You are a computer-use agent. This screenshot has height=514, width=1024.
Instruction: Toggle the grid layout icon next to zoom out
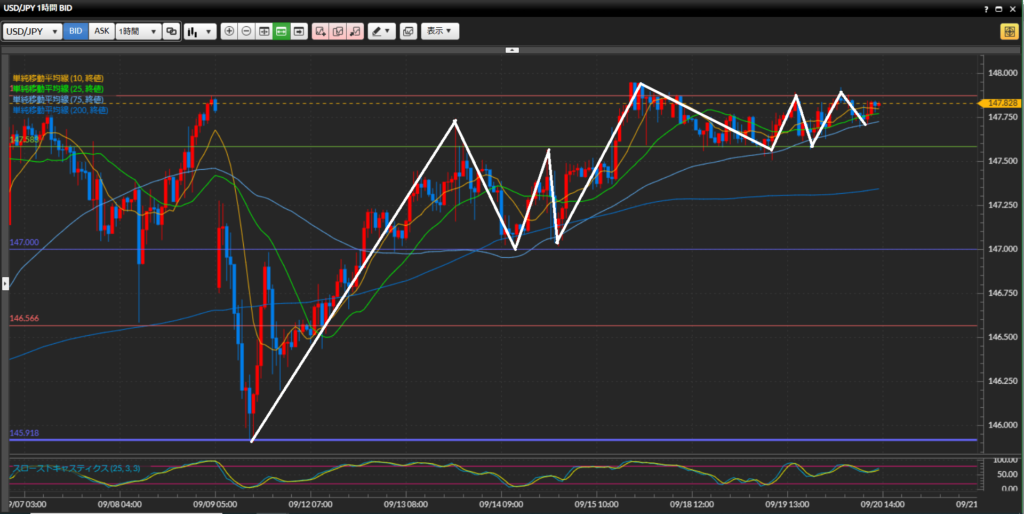[264, 31]
